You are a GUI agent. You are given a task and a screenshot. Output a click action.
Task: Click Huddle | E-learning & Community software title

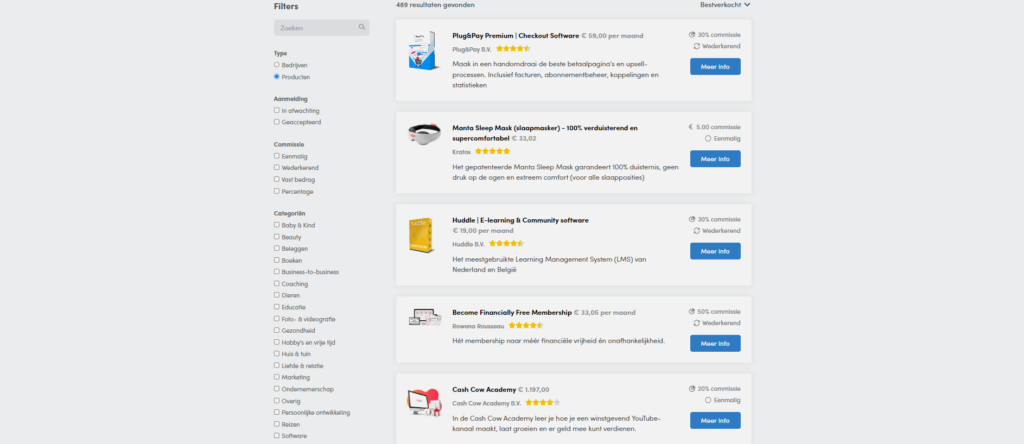[520, 220]
